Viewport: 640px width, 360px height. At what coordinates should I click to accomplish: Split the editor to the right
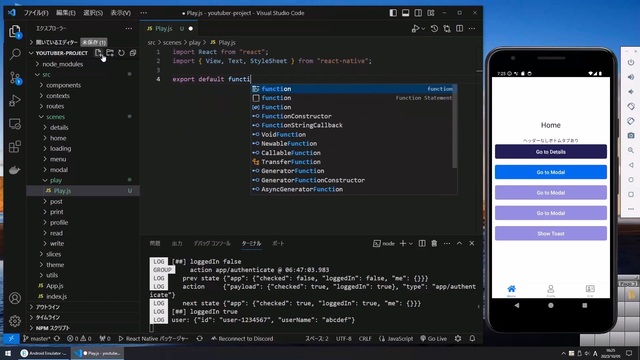(460, 29)
